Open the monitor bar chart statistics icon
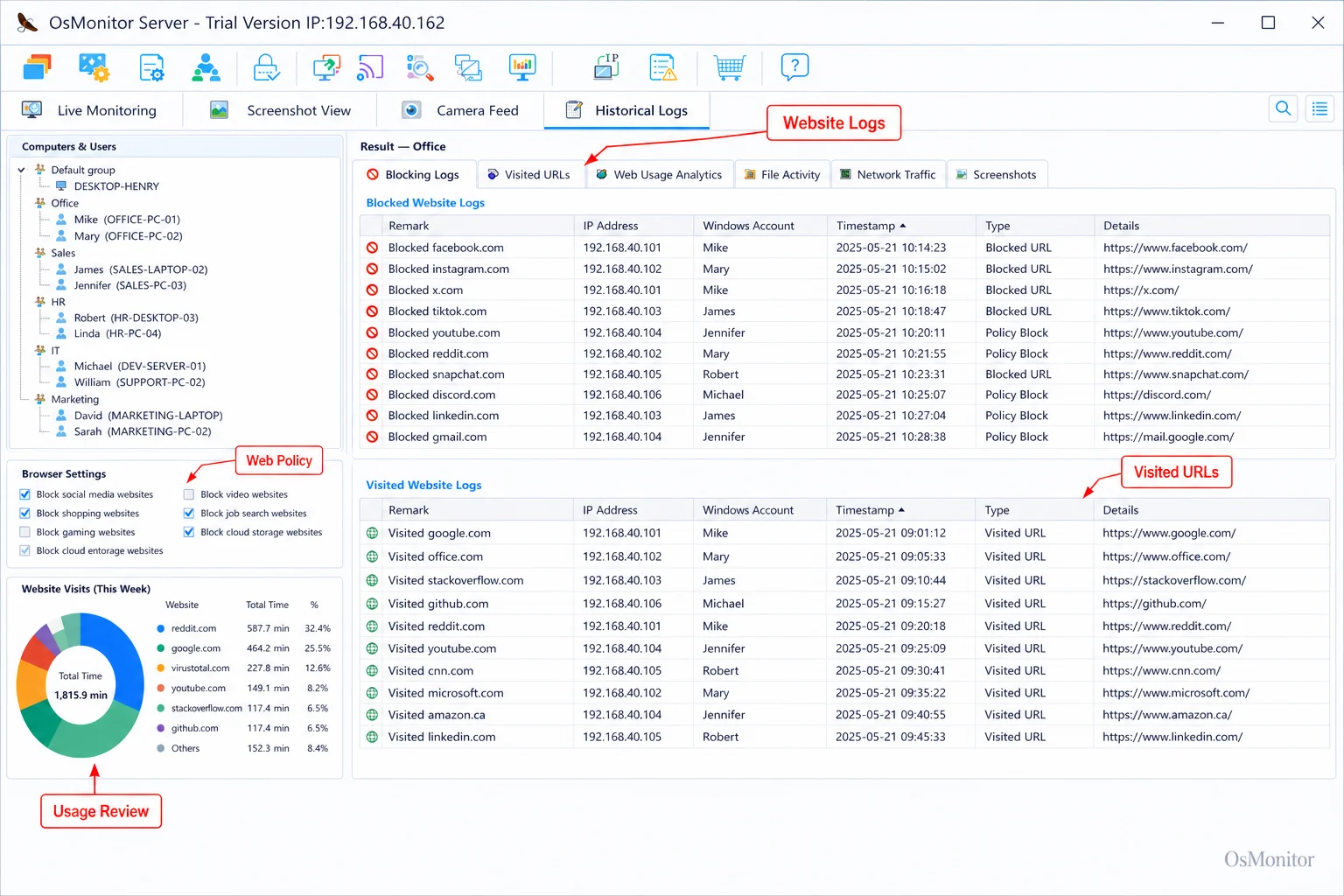Viewport: 1344px width, 896px height. 522,67
